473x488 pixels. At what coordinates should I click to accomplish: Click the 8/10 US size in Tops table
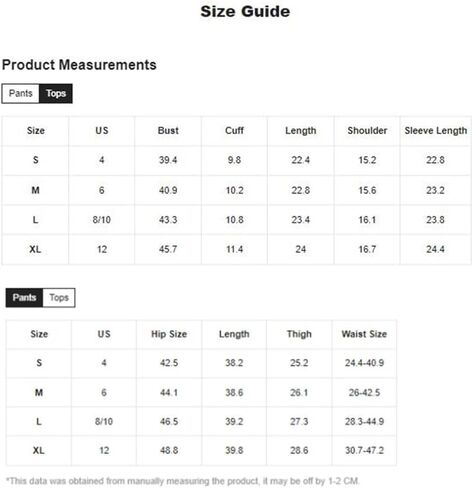coord(102,220)
